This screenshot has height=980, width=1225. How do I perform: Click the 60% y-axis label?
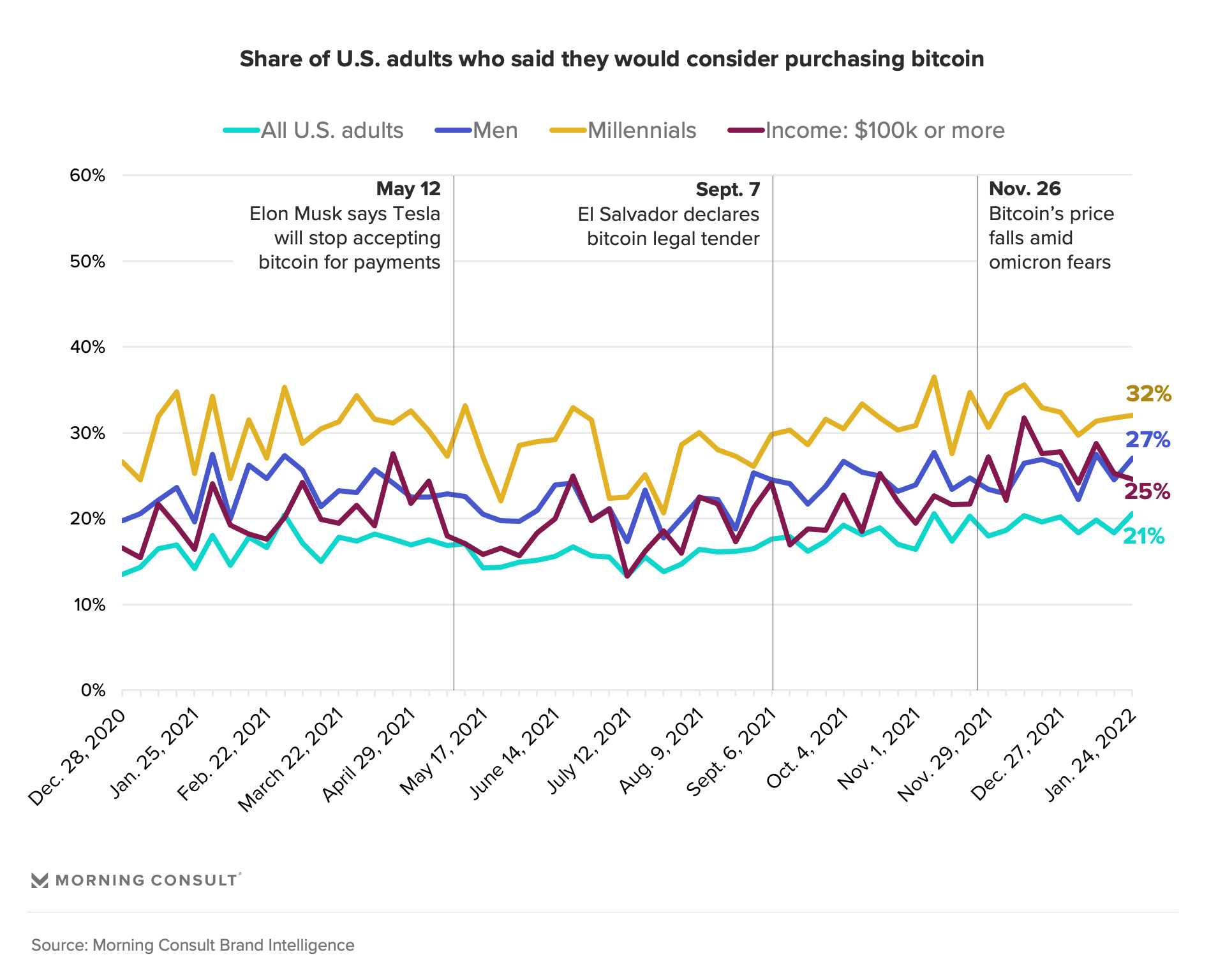(x=87, y=175)
